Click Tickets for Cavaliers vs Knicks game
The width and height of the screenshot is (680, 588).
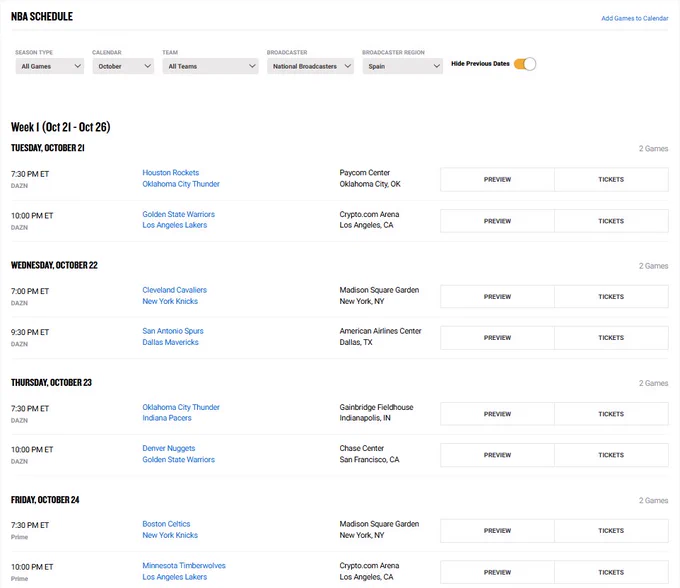coord(611,297)
